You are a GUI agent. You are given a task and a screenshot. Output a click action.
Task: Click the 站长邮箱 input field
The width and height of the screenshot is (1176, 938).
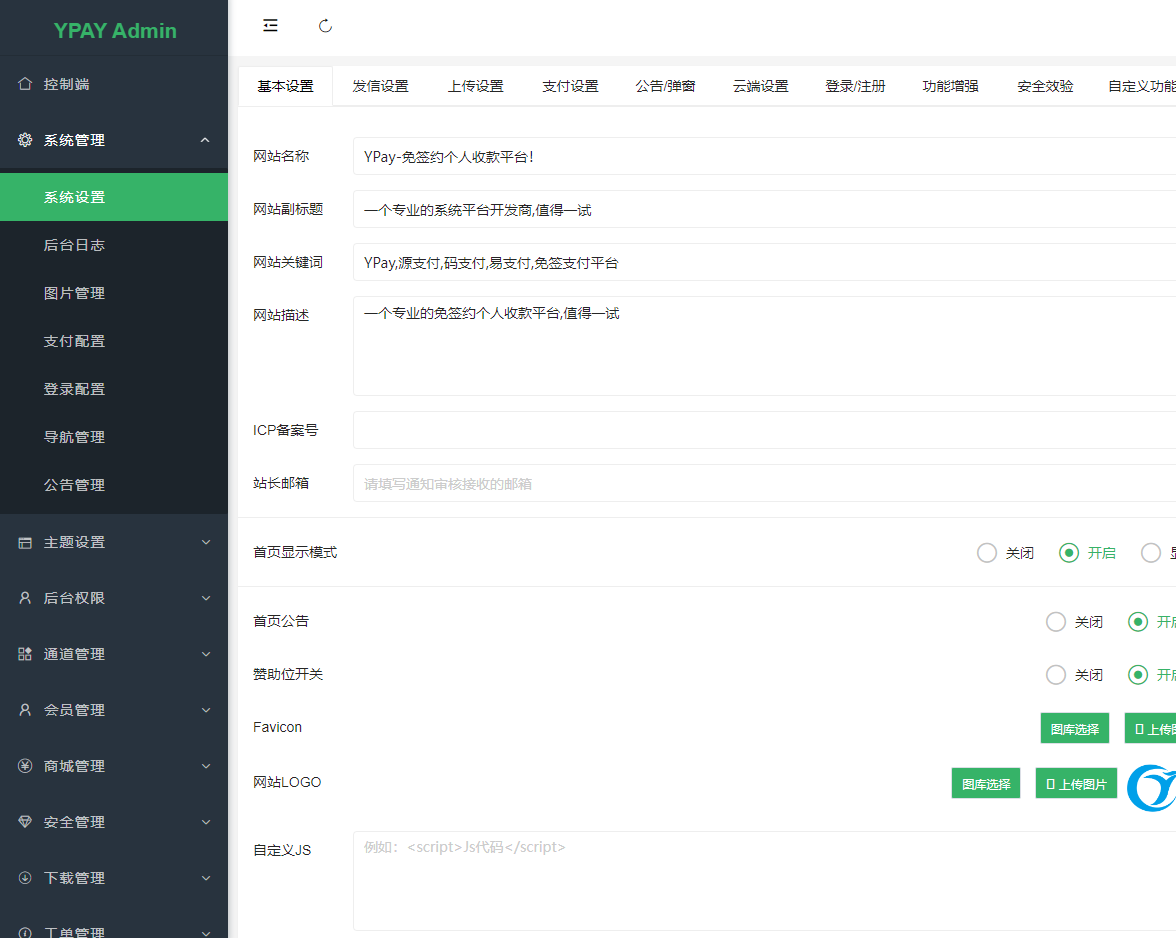pos(764,483)
